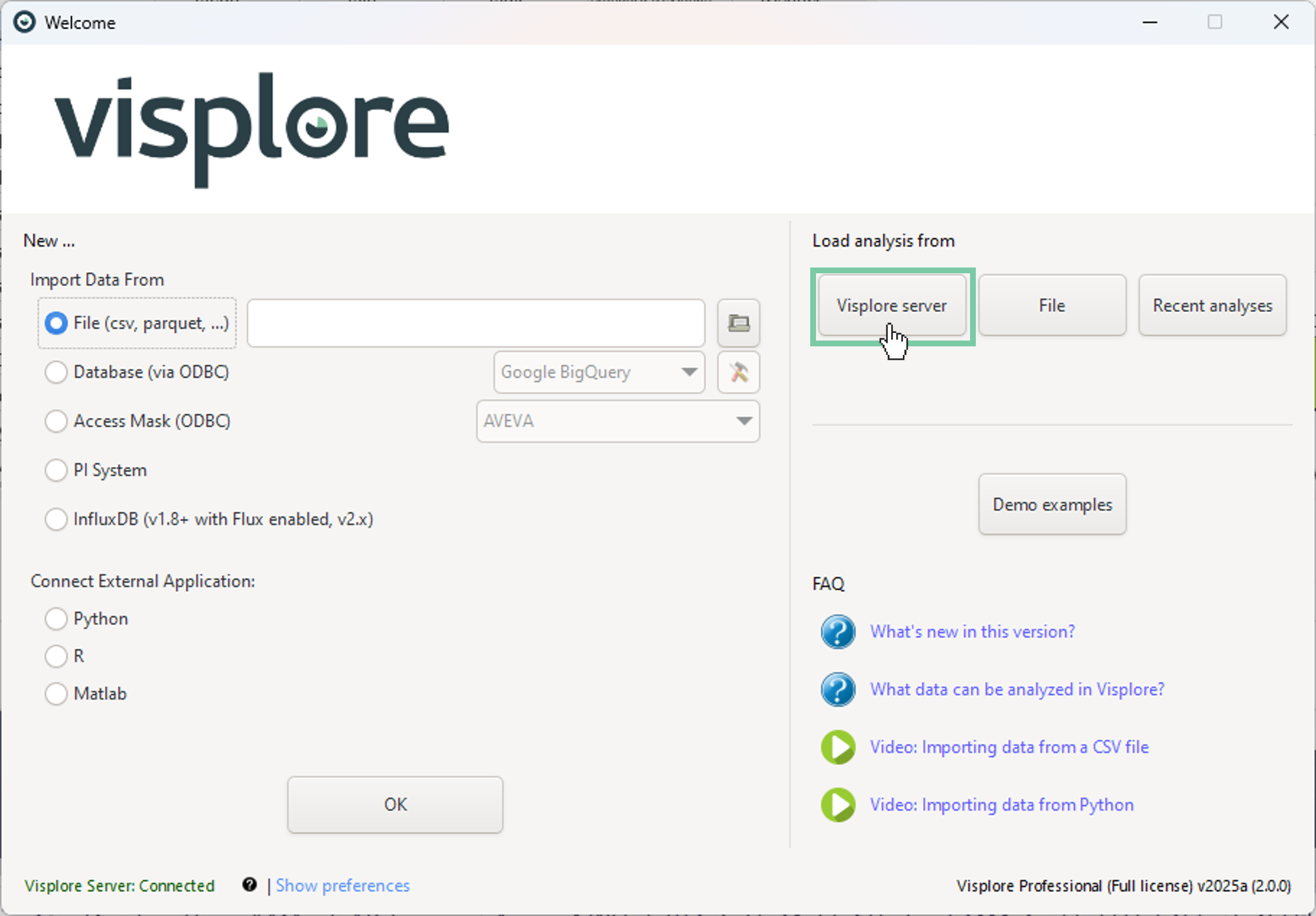Click into the file path input field
The width and height of the screenshot is (1316, 916).
click(x=476, y=323)
